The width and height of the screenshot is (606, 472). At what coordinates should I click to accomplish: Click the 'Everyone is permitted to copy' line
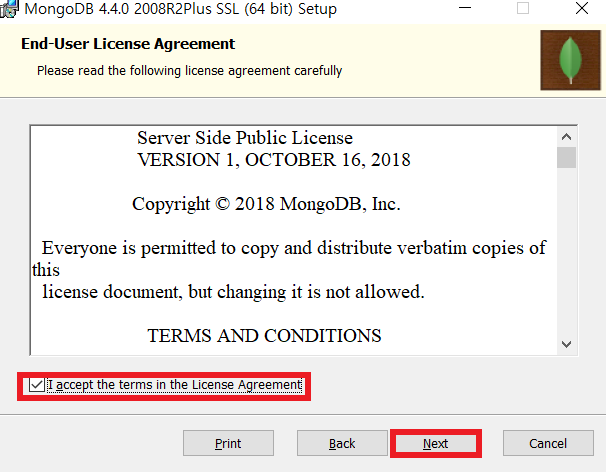(x=294, y=248)
